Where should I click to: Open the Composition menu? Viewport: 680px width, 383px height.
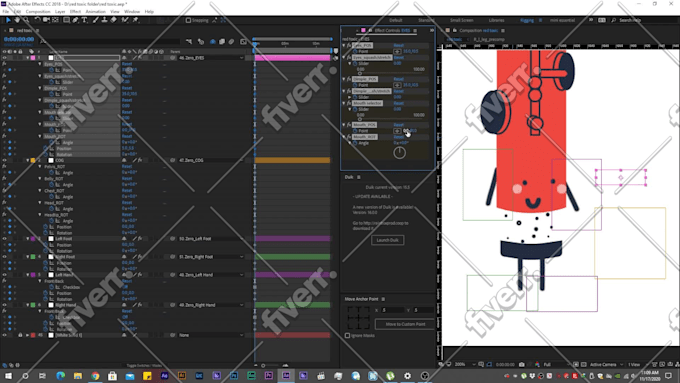click(x=38, y=11)
